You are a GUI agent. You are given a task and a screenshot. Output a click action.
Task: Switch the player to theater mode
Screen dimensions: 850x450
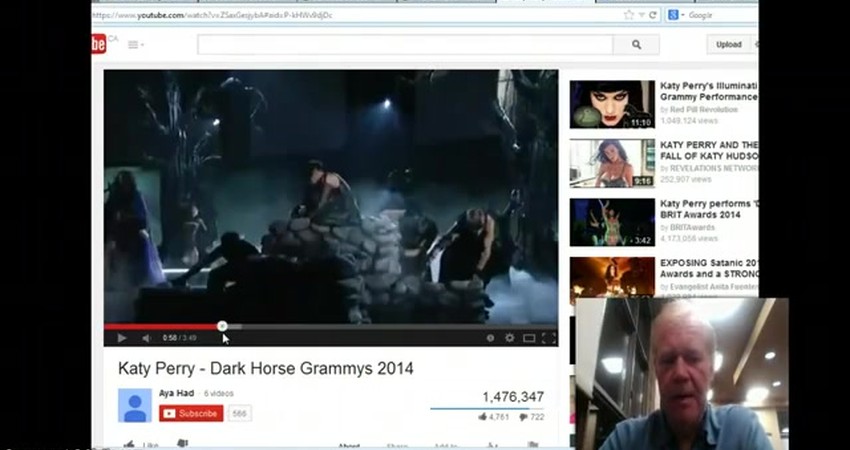(529, 338)
